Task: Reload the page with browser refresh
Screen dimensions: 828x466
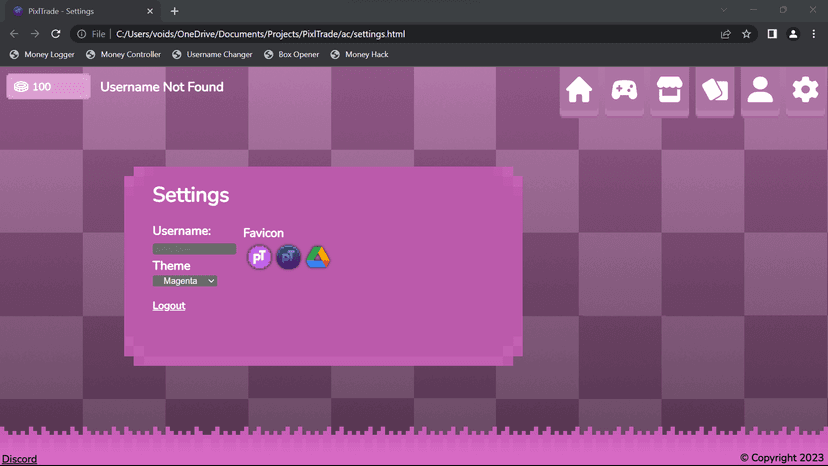Action: [55, 34]
